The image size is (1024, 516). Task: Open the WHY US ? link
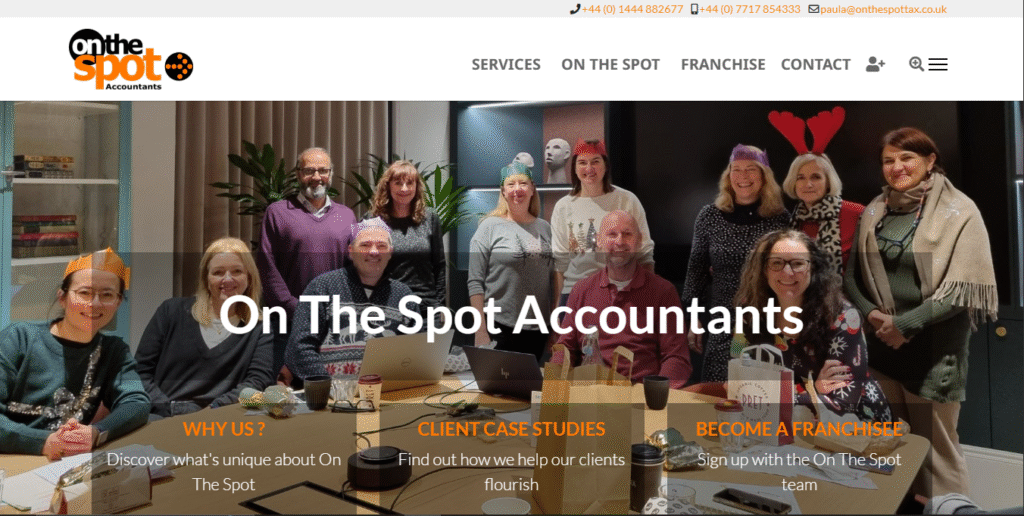click(224, 429)
